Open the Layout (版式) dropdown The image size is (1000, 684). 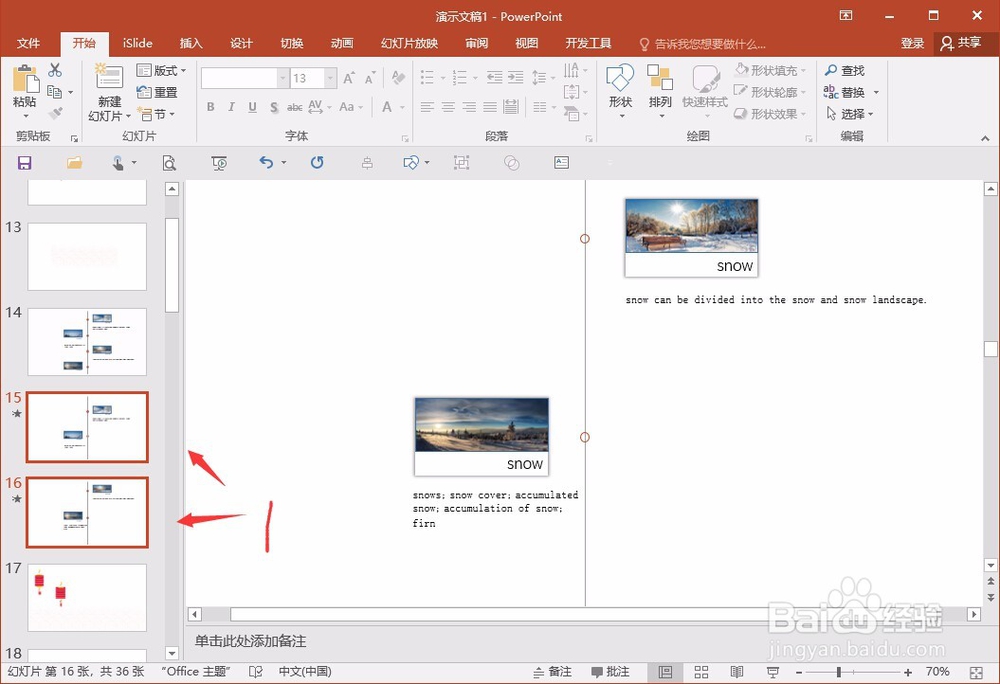161,70
